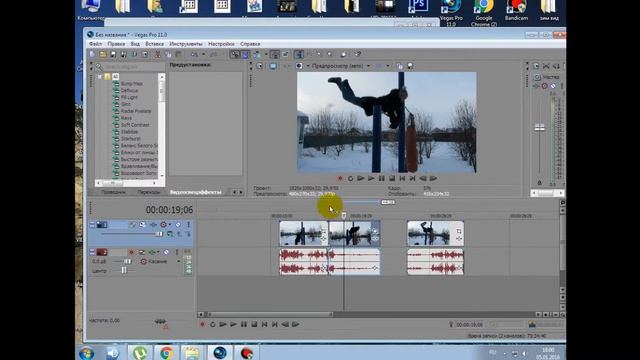Mute video track 1
The width and height of the screenshot is (640, 360).
click(x=178, y=224)
